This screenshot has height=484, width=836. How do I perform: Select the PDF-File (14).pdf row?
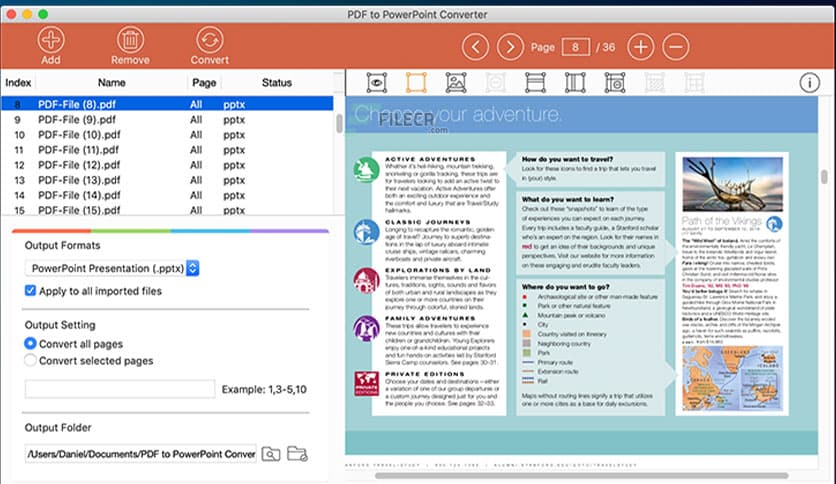(167, 195)
